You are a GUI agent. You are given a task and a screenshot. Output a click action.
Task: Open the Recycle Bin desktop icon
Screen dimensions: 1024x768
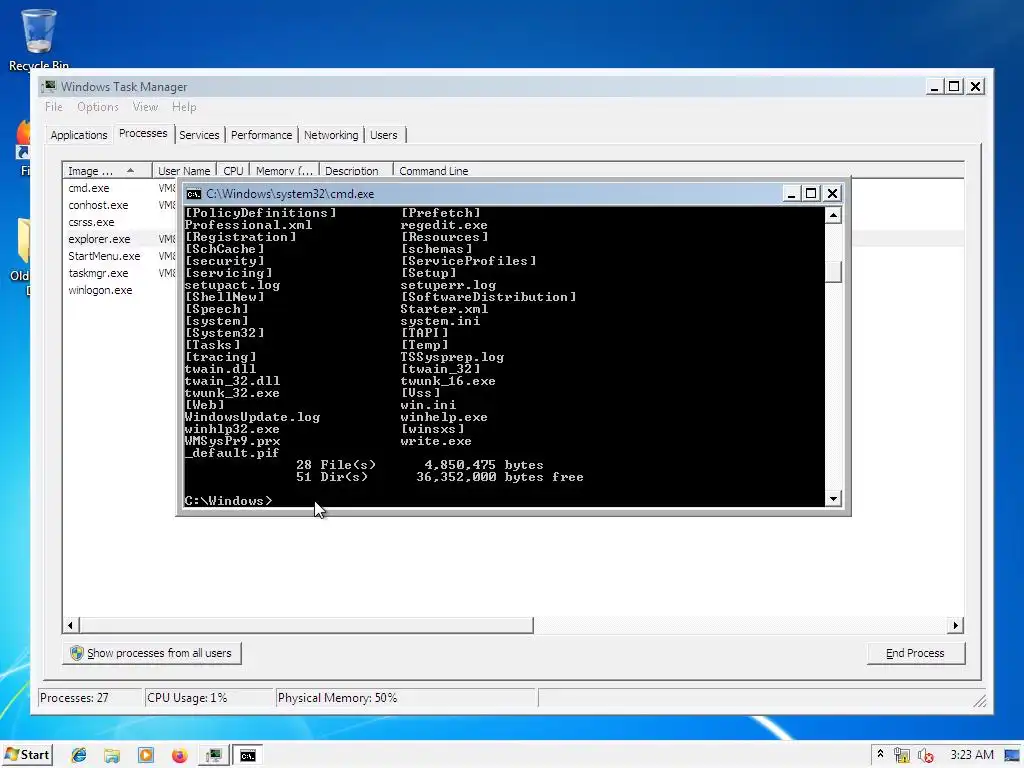point(39,38)
